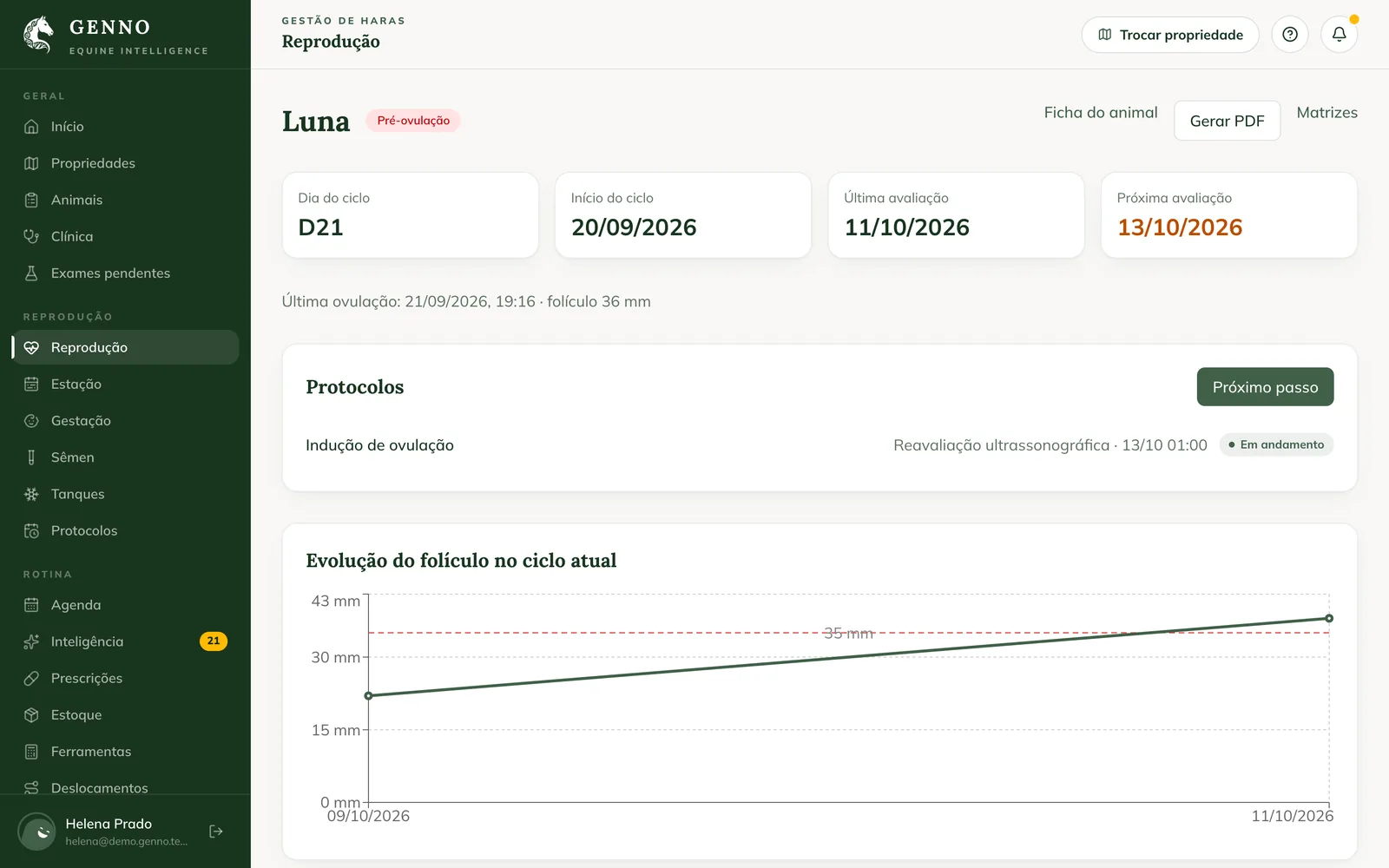Open Deslocamentos in the sidebar
1389x868 pixels.
(125, 786)
